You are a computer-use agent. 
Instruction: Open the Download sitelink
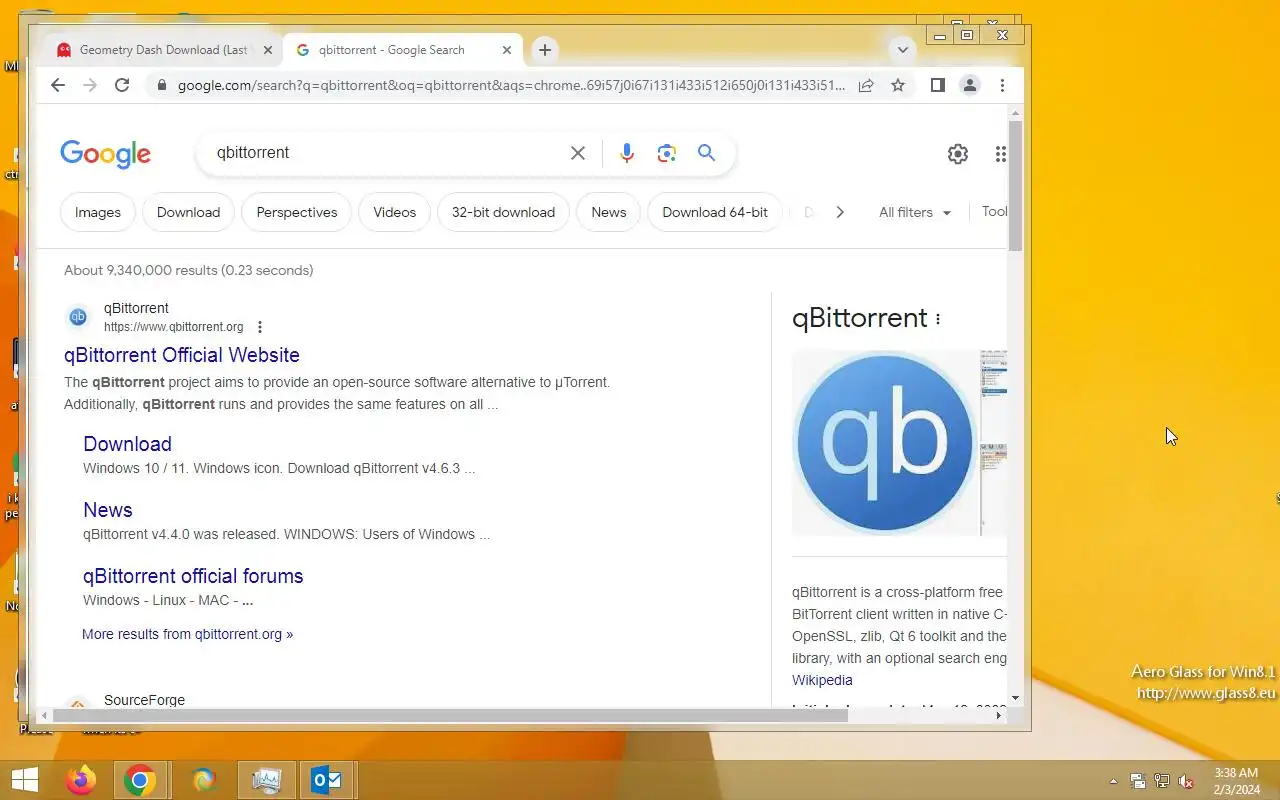[127, 444]
